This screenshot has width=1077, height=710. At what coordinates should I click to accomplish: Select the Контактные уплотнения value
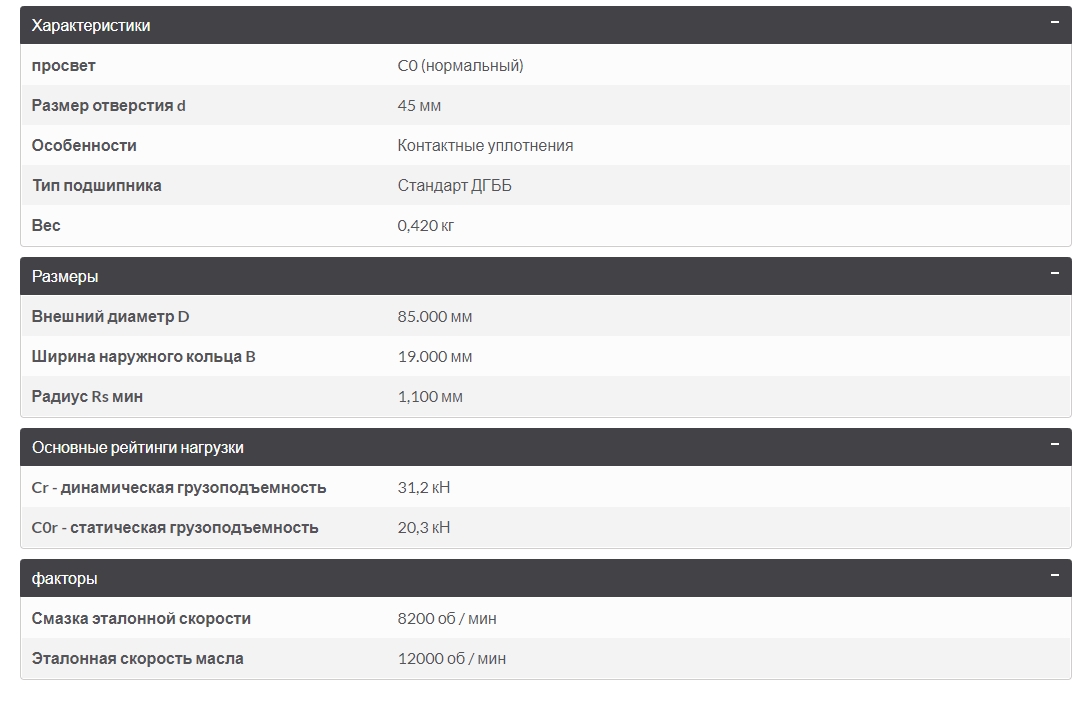[485, 146]
